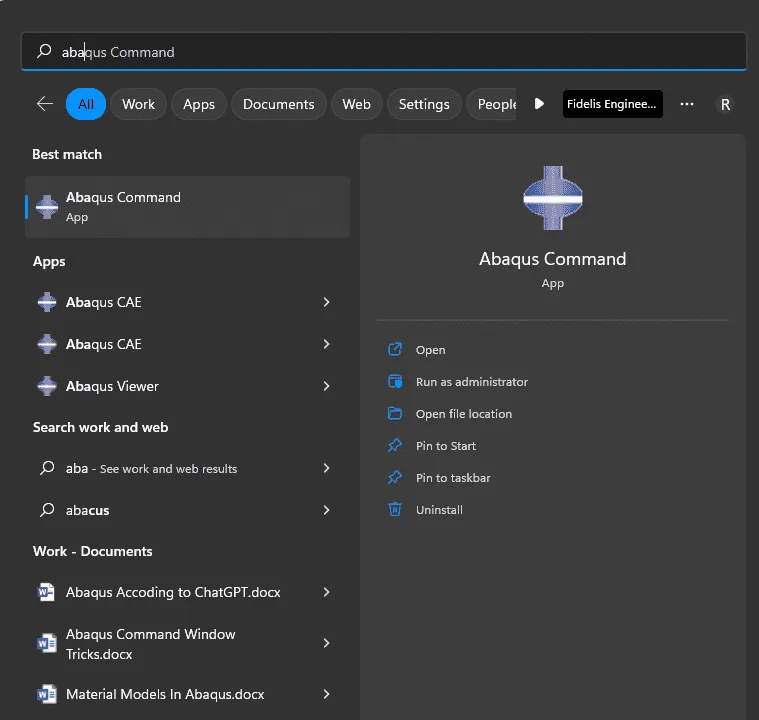The image size is (759, 720).
Task: Click the Open file location folder icon
Action: [395, 414]
